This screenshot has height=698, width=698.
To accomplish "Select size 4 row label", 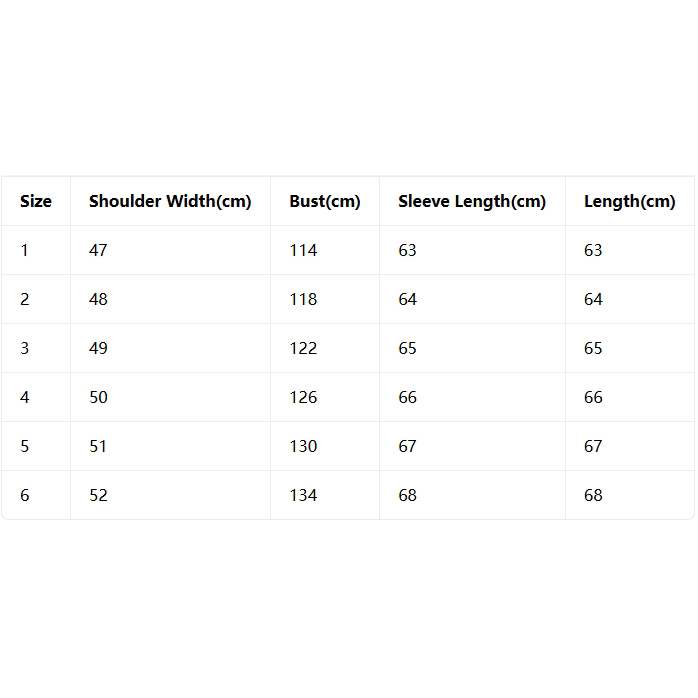I will click(24, 397).
